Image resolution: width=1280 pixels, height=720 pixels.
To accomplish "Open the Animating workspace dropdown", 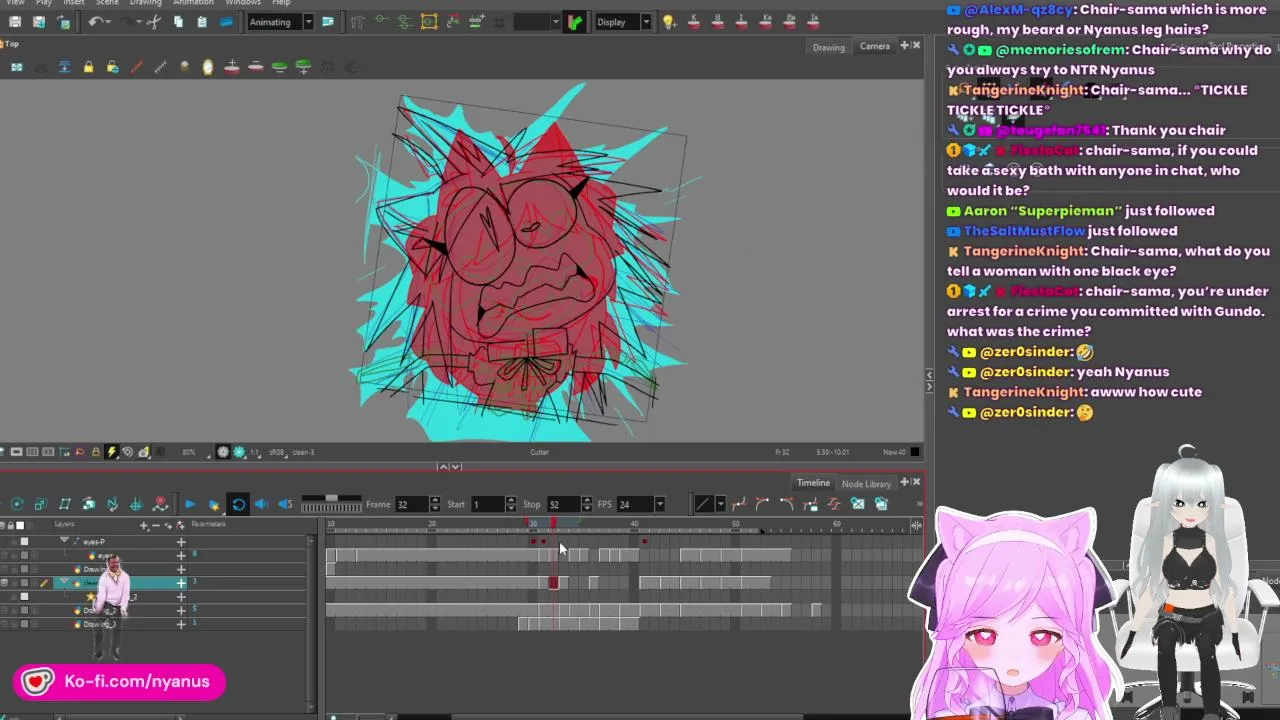I will click(x=308, y=22).
